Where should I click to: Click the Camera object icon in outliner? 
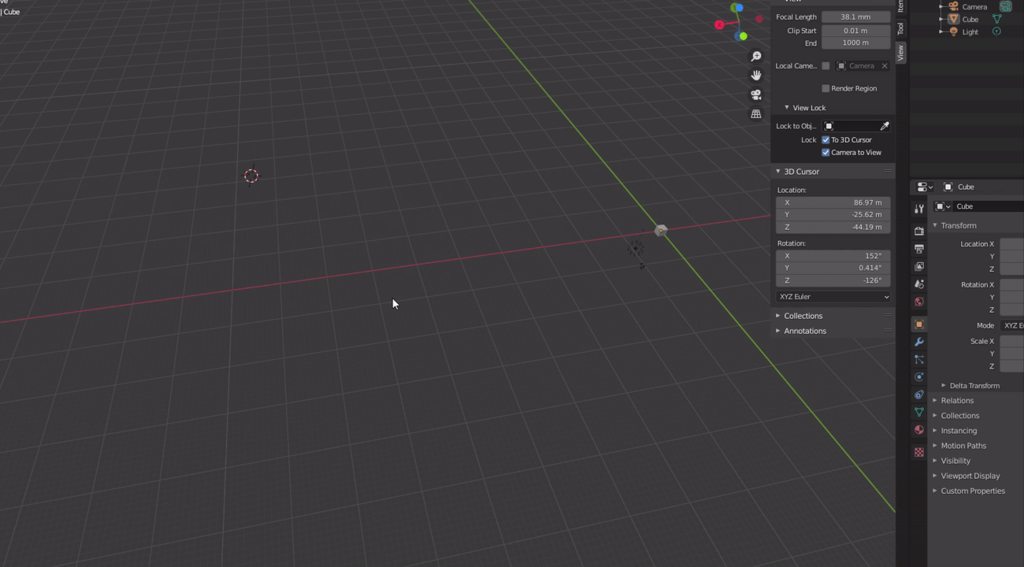[953, 7]
